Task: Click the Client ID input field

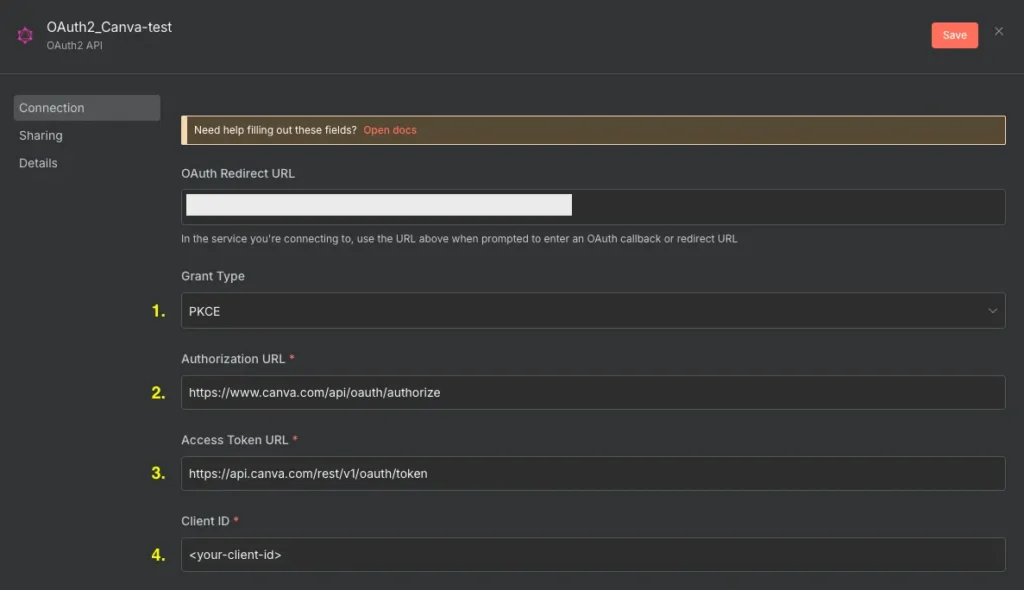Action: 593,555
